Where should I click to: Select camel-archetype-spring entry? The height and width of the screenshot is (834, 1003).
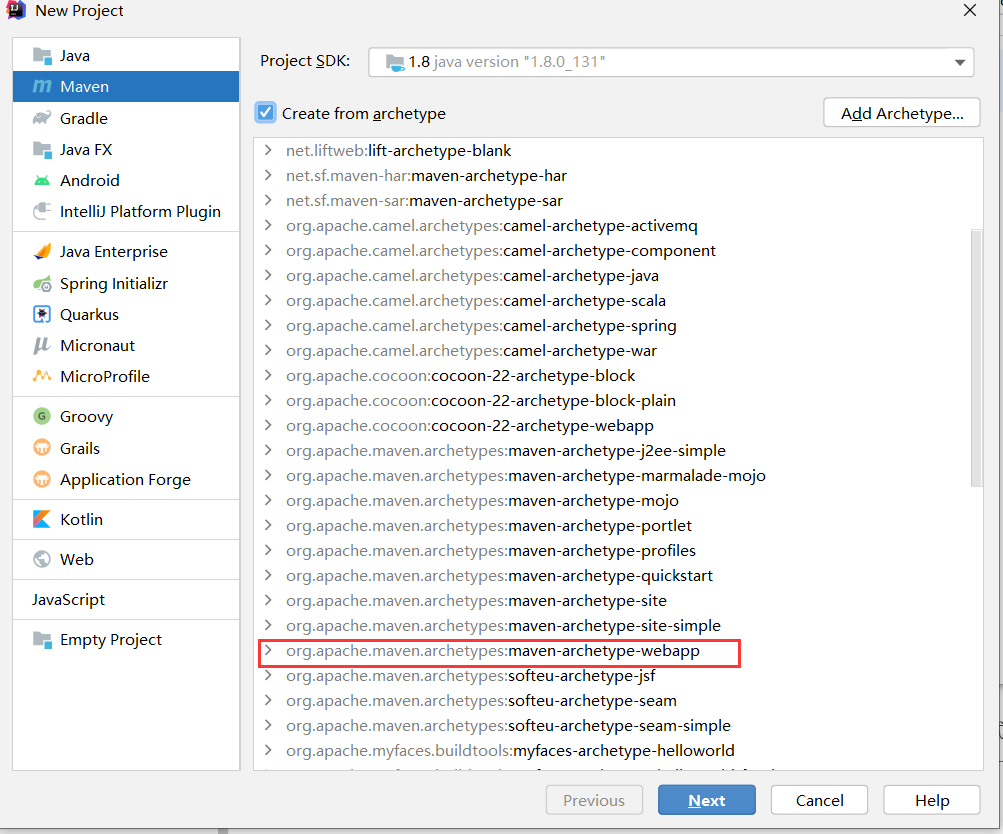click(x=481, y=326)
